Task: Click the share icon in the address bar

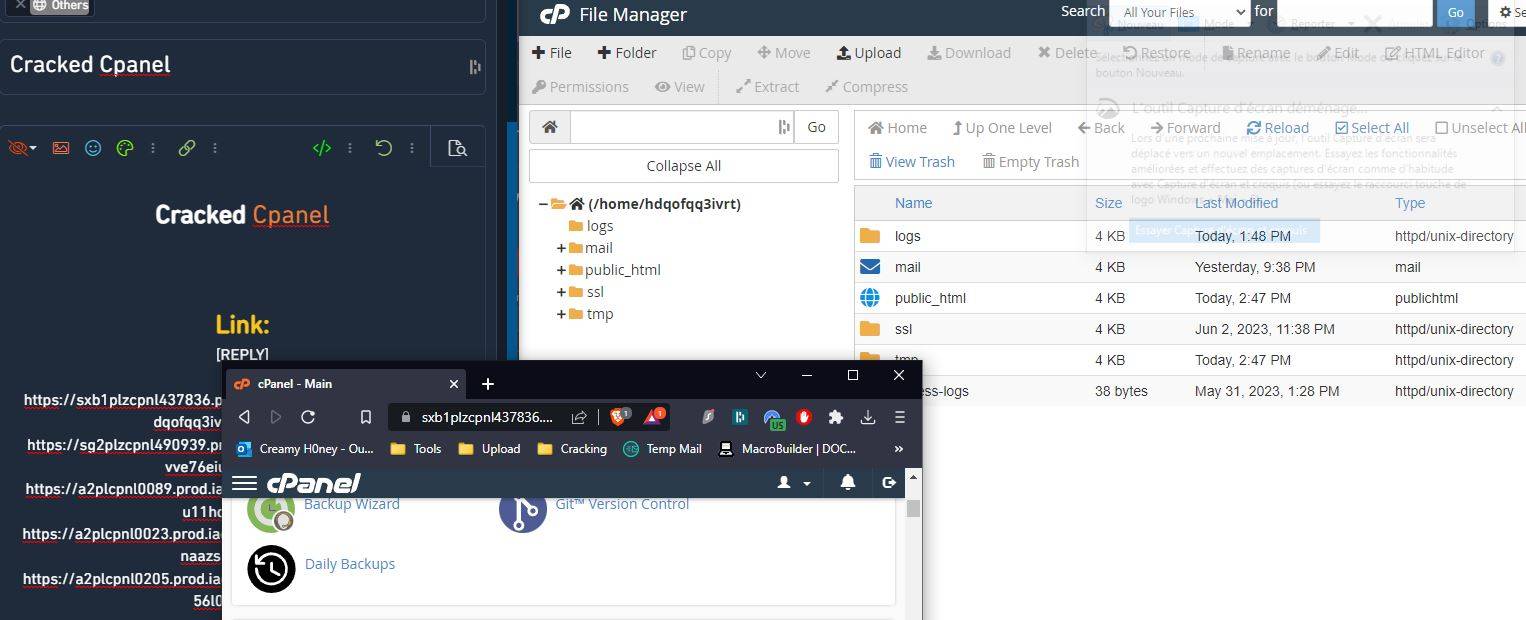Action: (579, 417)
